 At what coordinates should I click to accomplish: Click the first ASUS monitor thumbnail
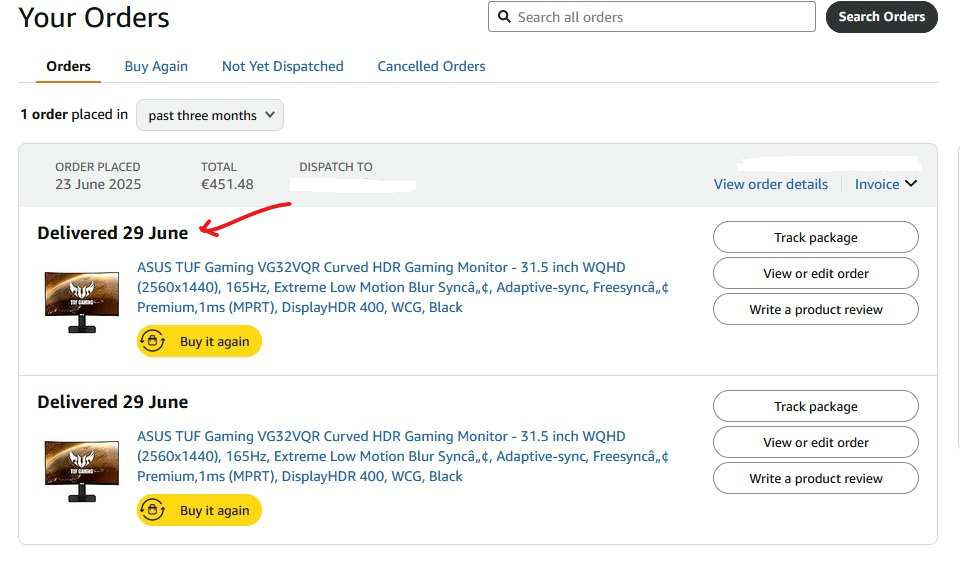point(82,302)
